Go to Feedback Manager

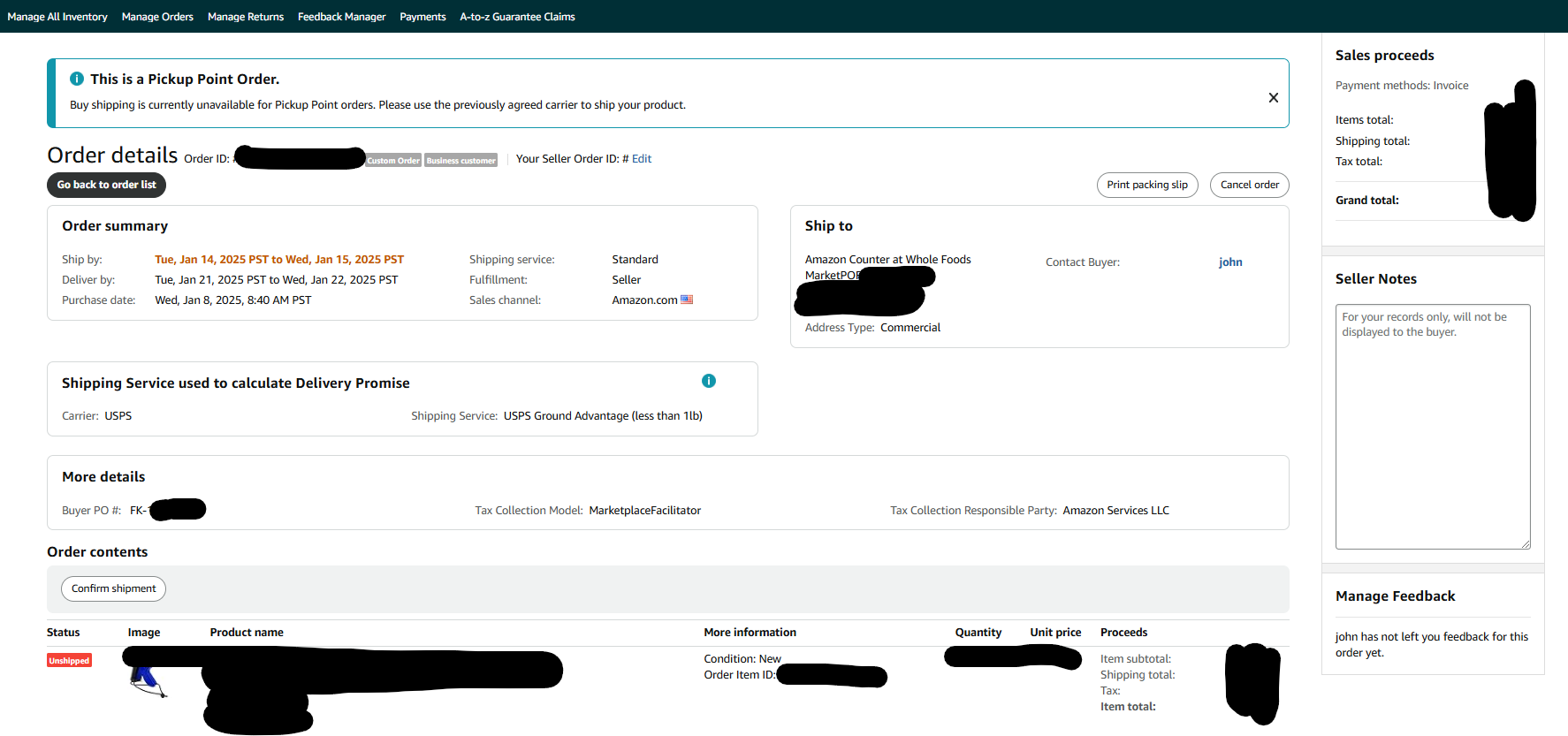(342, 17)
